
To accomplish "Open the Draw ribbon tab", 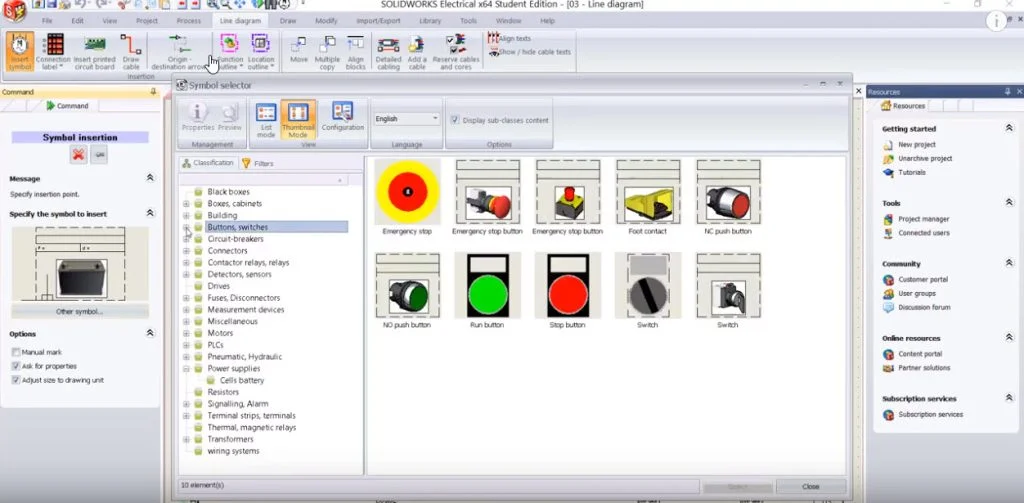I will [288, 21].
